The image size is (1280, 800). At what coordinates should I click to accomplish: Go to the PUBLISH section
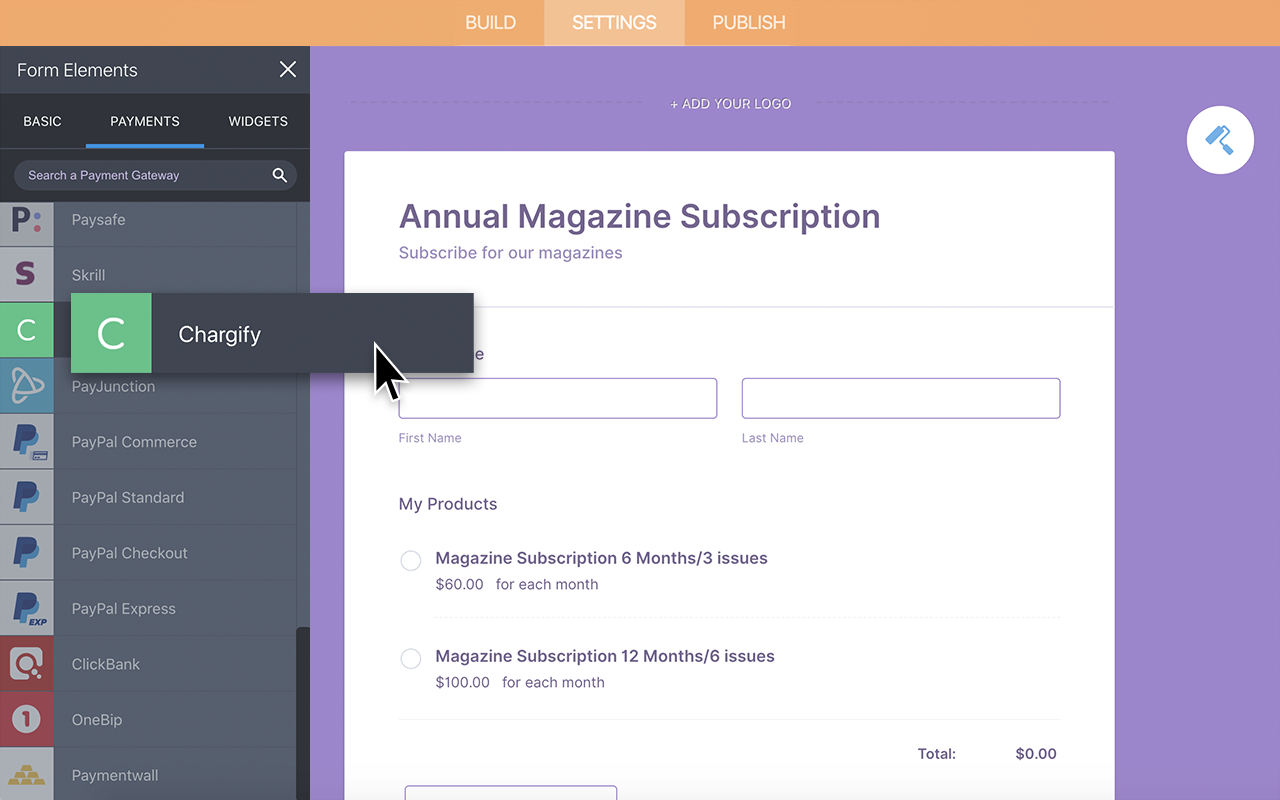pyautogui.click(x=746, y=22)
